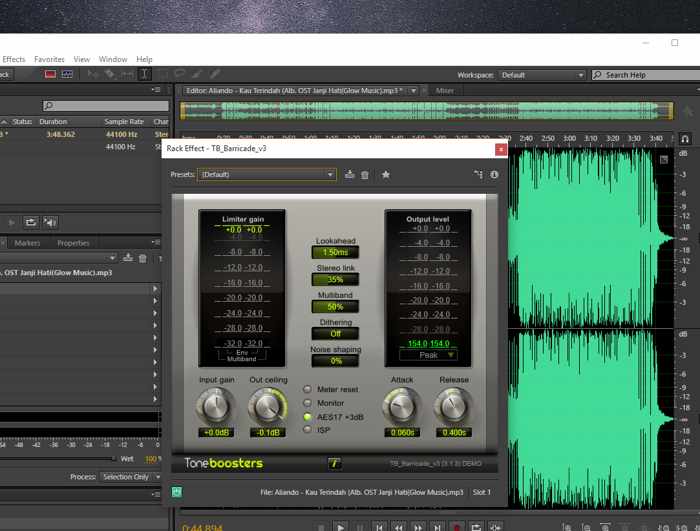Toggle the rack effect power button
Screen dimensions: 700x531
[x=177, y=492]
